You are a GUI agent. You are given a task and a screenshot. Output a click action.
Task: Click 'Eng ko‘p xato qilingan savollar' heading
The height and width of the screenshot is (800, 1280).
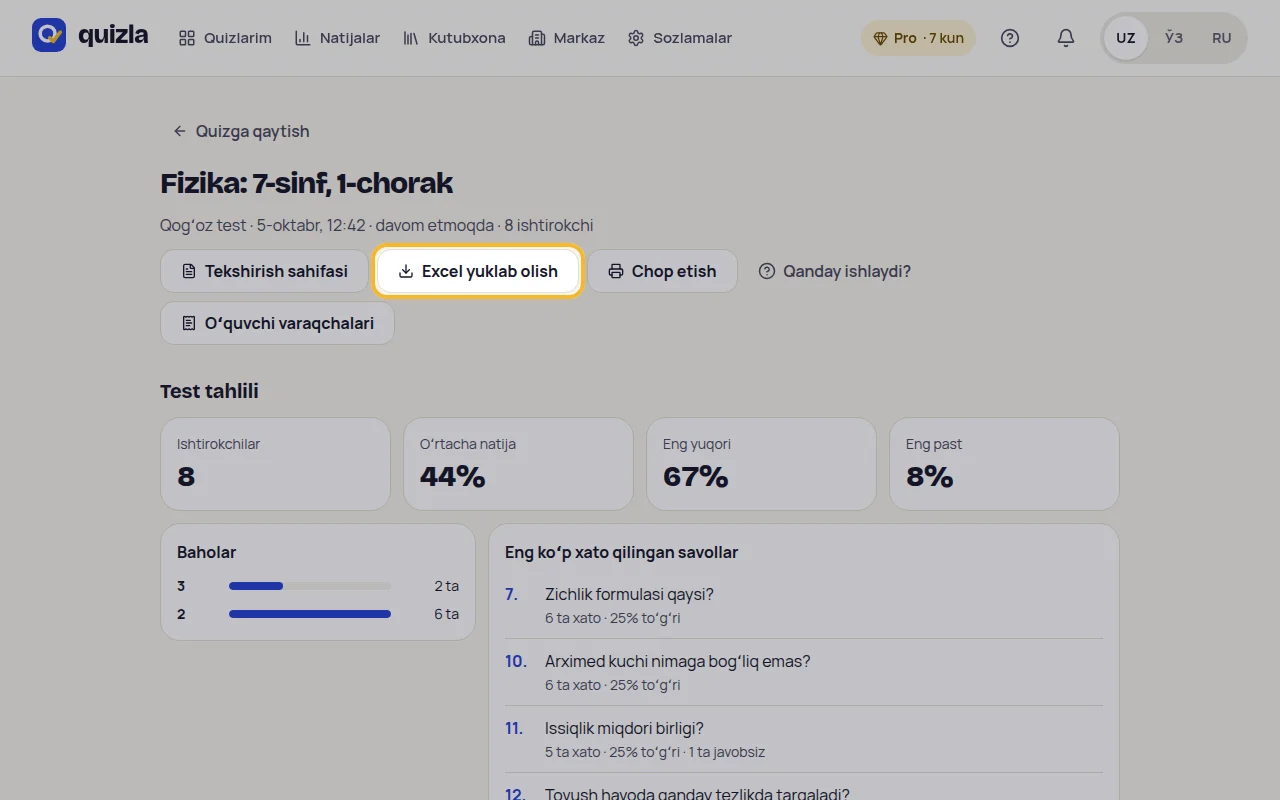[x=621, y=552]
